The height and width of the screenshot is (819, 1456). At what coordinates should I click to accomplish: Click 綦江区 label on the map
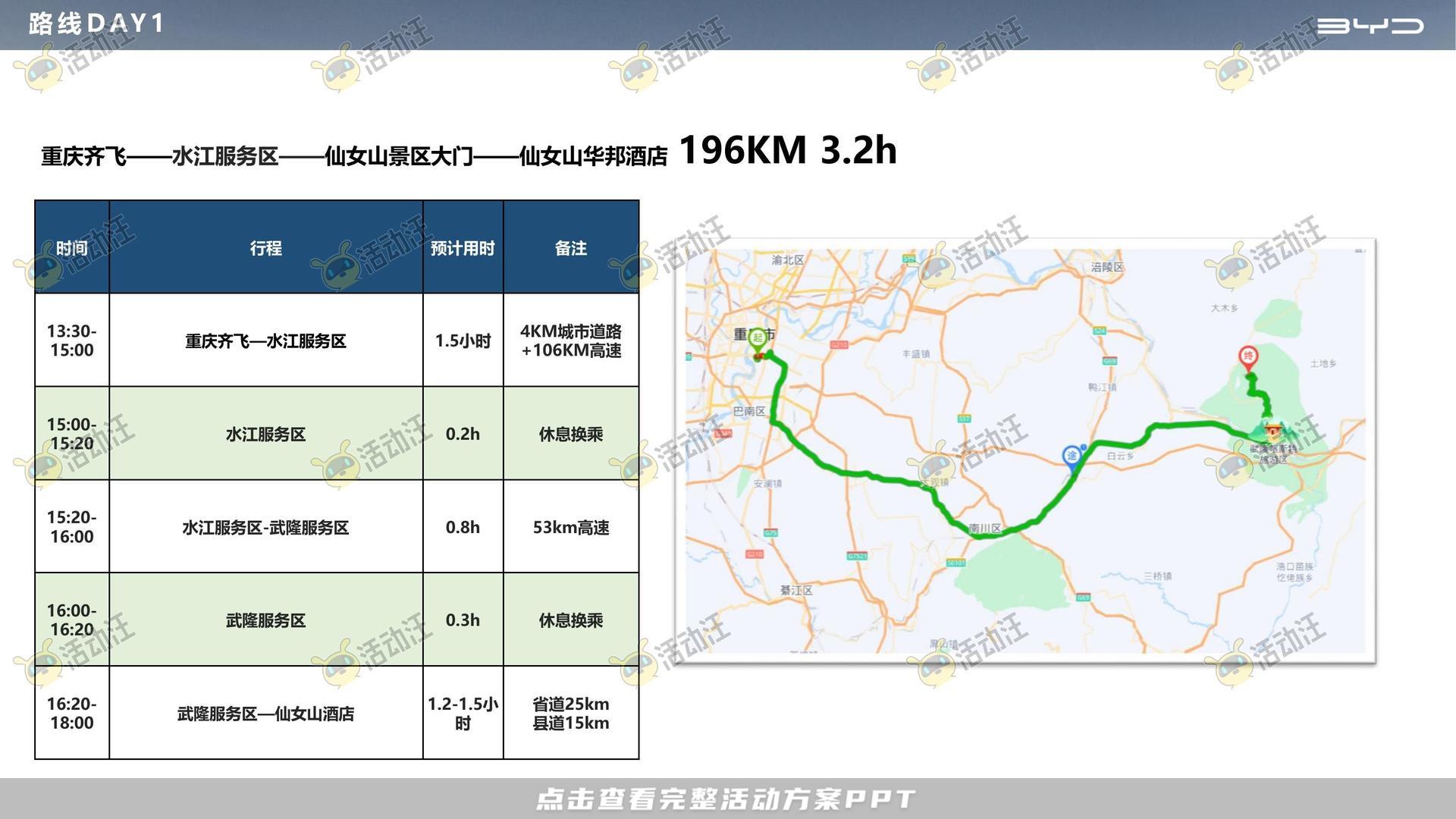tap(796, 590)
